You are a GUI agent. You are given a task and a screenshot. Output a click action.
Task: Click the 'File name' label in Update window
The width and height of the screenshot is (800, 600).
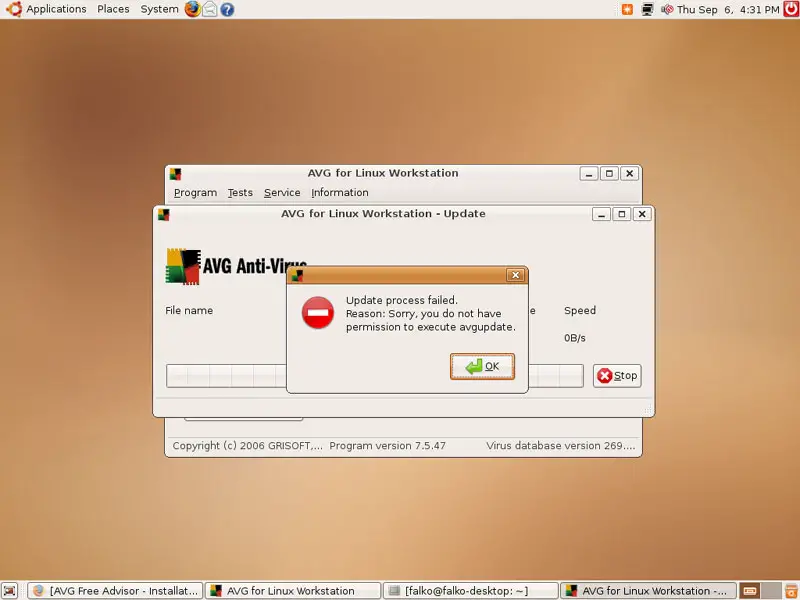[189, 310]
